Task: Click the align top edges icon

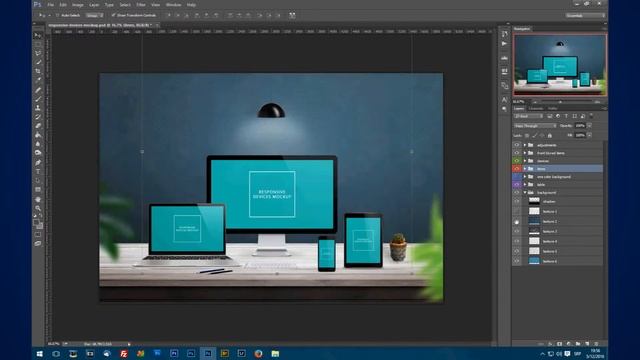Action: pyautogui.click(x=169, y=15)
